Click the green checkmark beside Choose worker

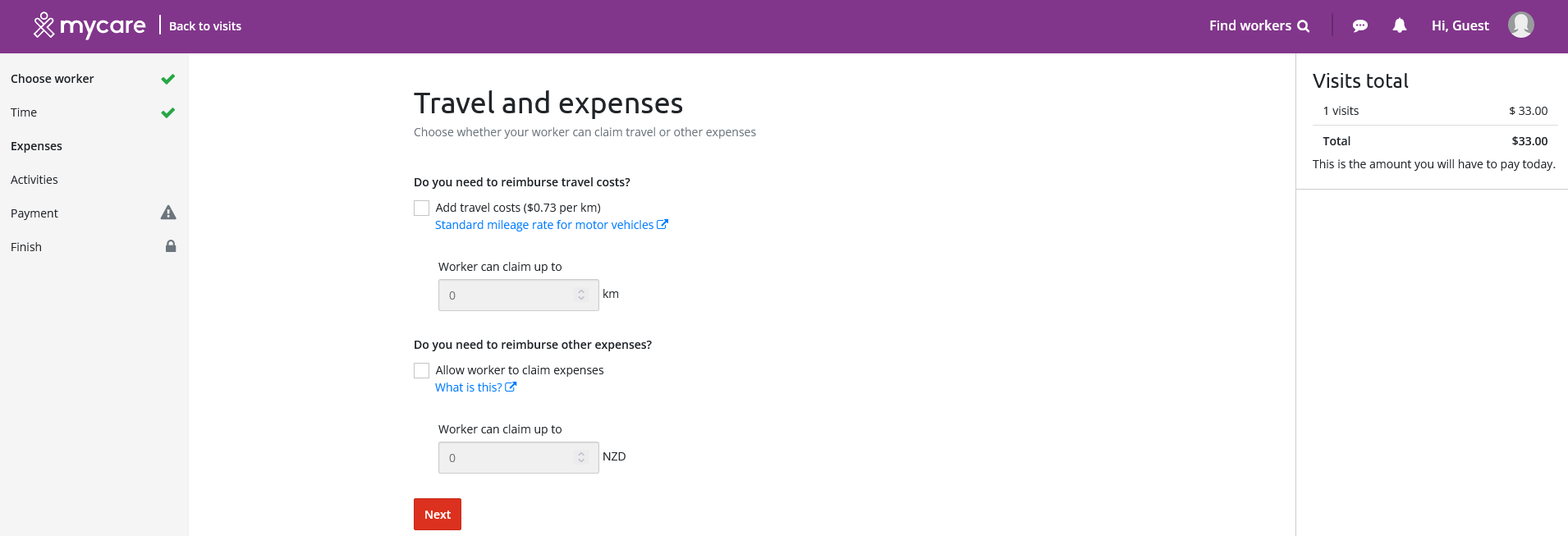(168, 79)
